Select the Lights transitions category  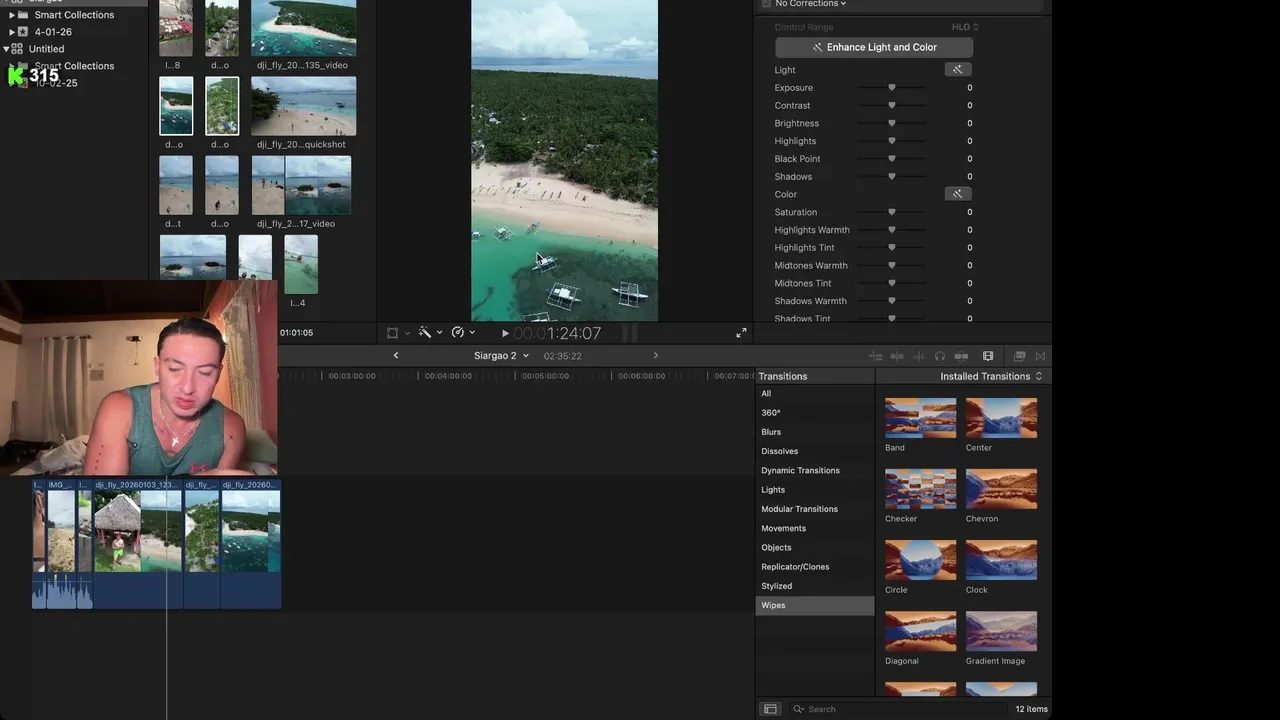(x=815, y=490)
